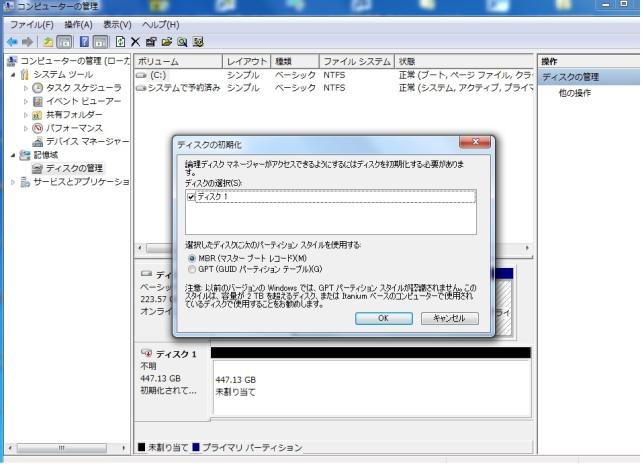Toggle the Show/Hide Action Pane icon
The width and height of the screenshot is (642, 464).
(100, 42)
